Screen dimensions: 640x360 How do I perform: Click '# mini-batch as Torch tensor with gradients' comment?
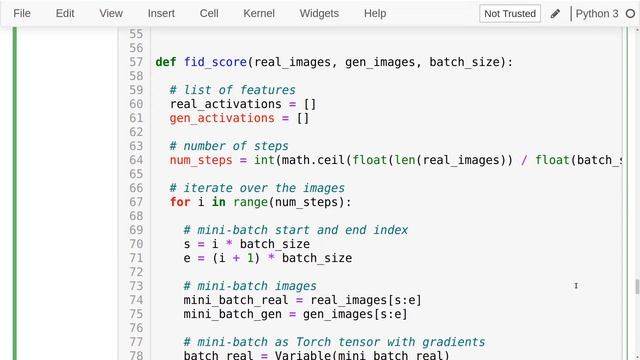[334, 342]
